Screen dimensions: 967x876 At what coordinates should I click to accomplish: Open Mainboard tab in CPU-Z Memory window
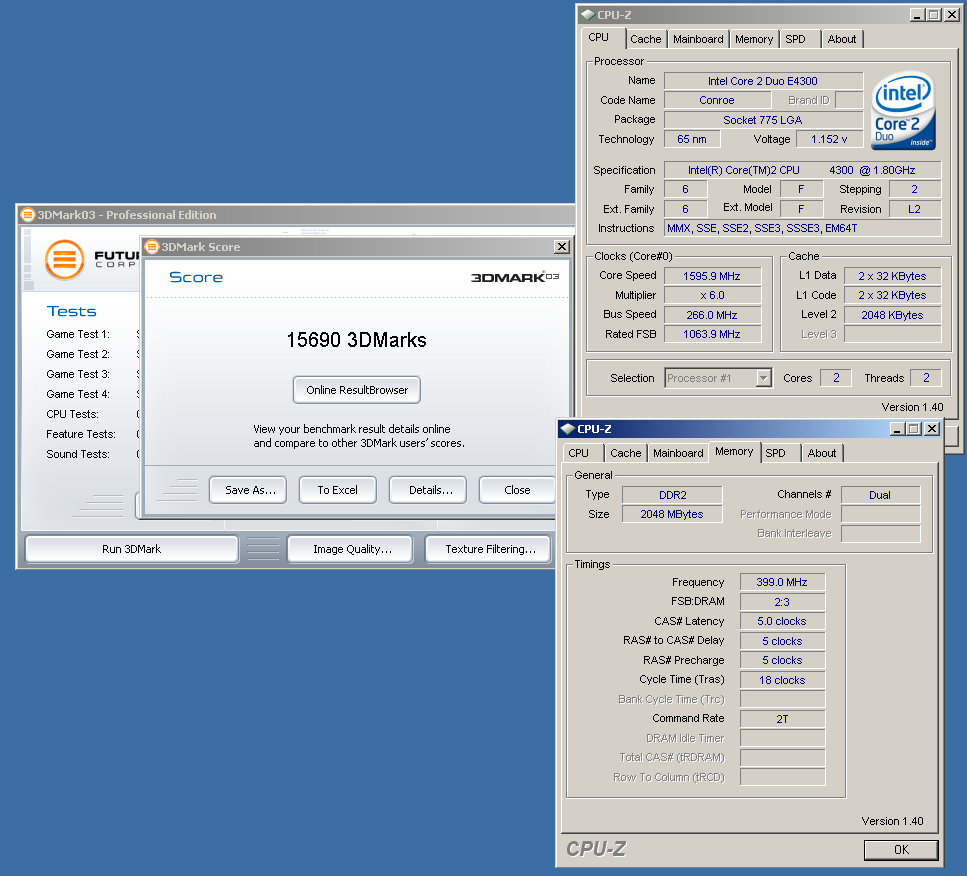click(678, 453)
